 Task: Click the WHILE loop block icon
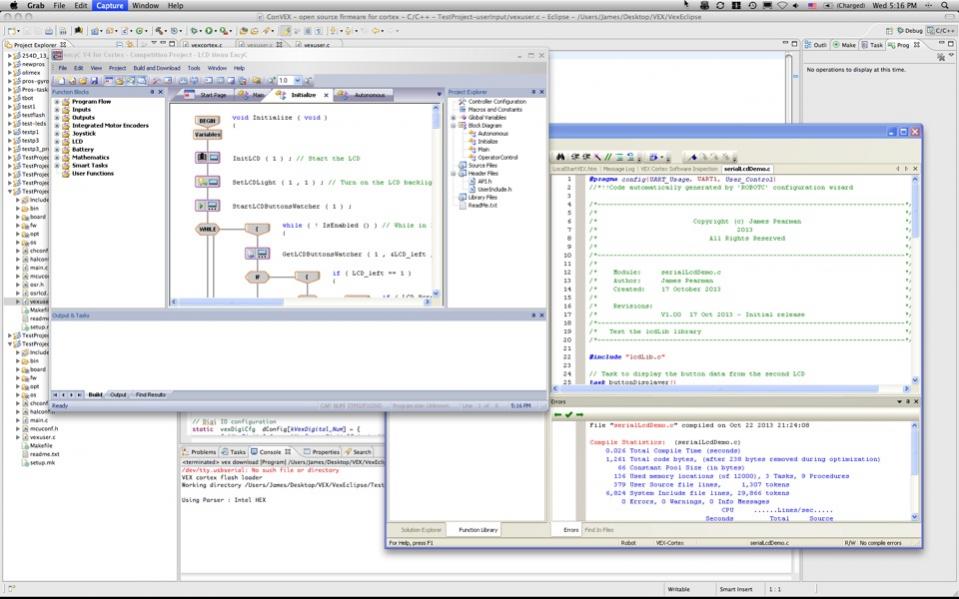[x=207, y=229]
